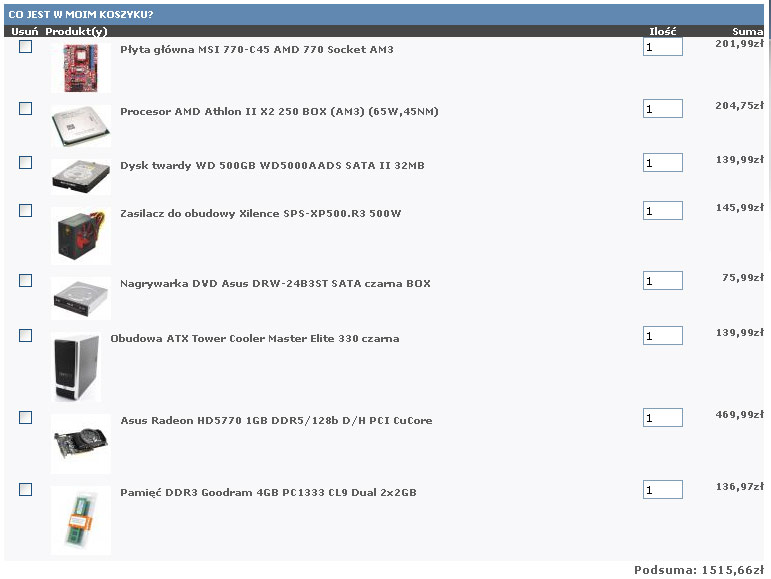
Task: Edit quantity field for MSI motherboard
Action: (663, 47)
